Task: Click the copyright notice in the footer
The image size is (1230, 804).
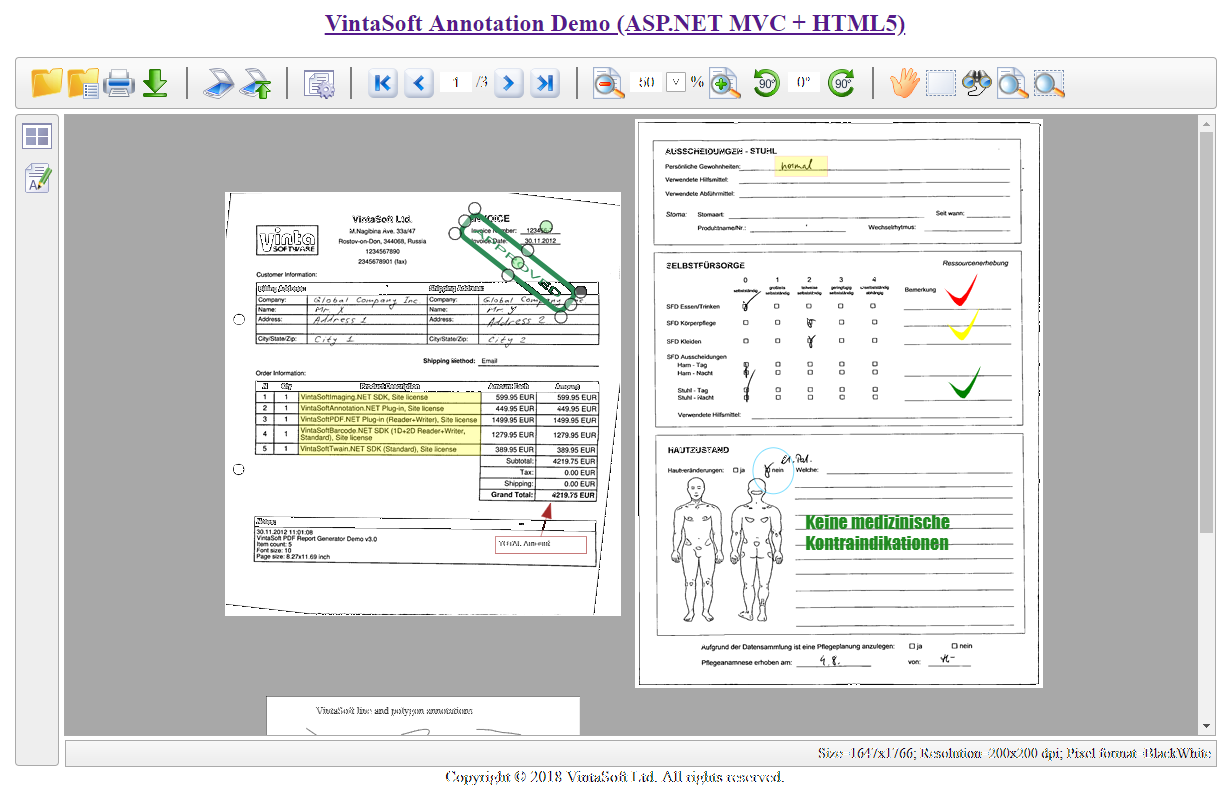Action: click(x=615, y=777)
